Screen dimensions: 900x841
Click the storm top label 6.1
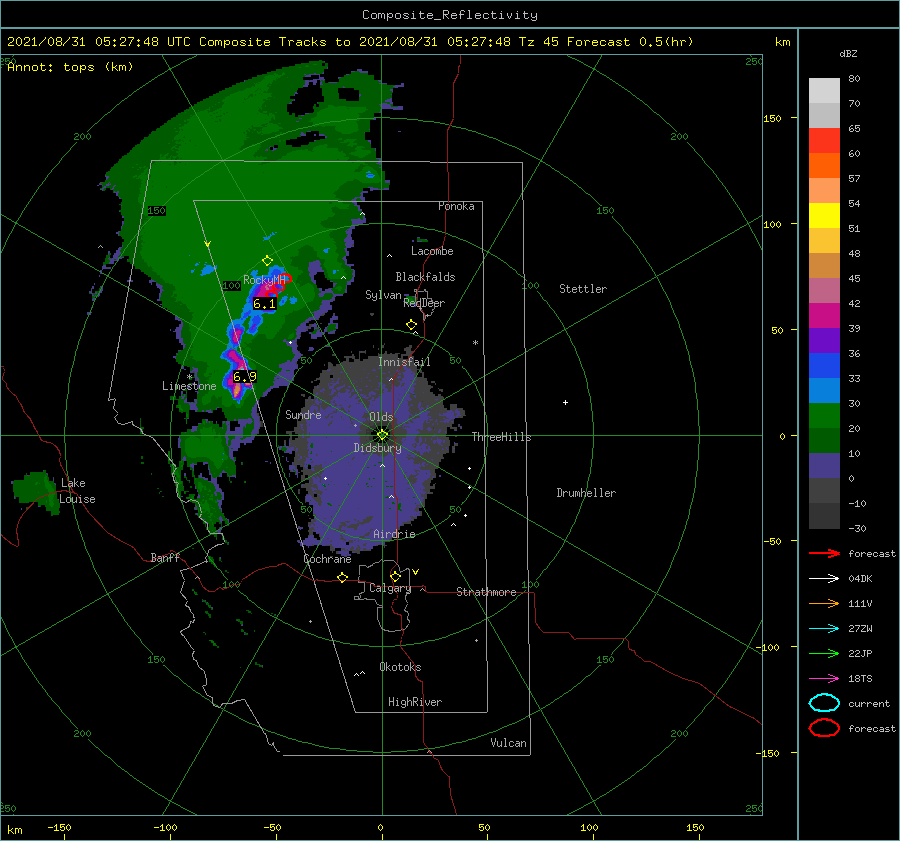(x=264, y=304)
